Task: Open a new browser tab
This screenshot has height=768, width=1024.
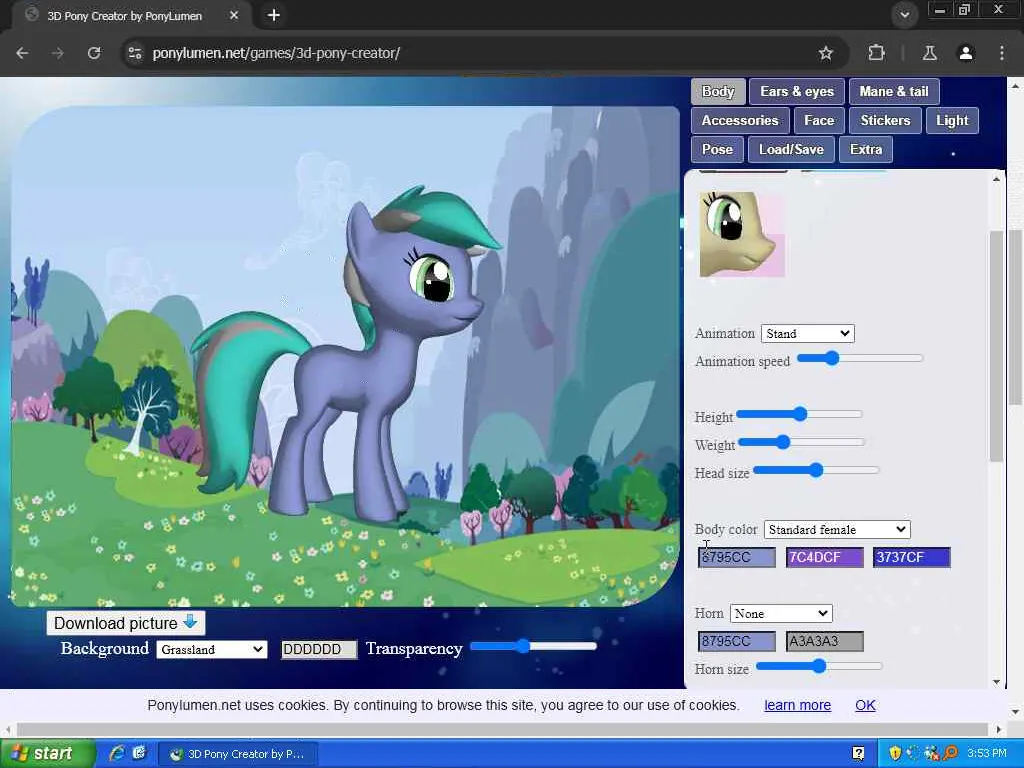Action: click(274, 15)
